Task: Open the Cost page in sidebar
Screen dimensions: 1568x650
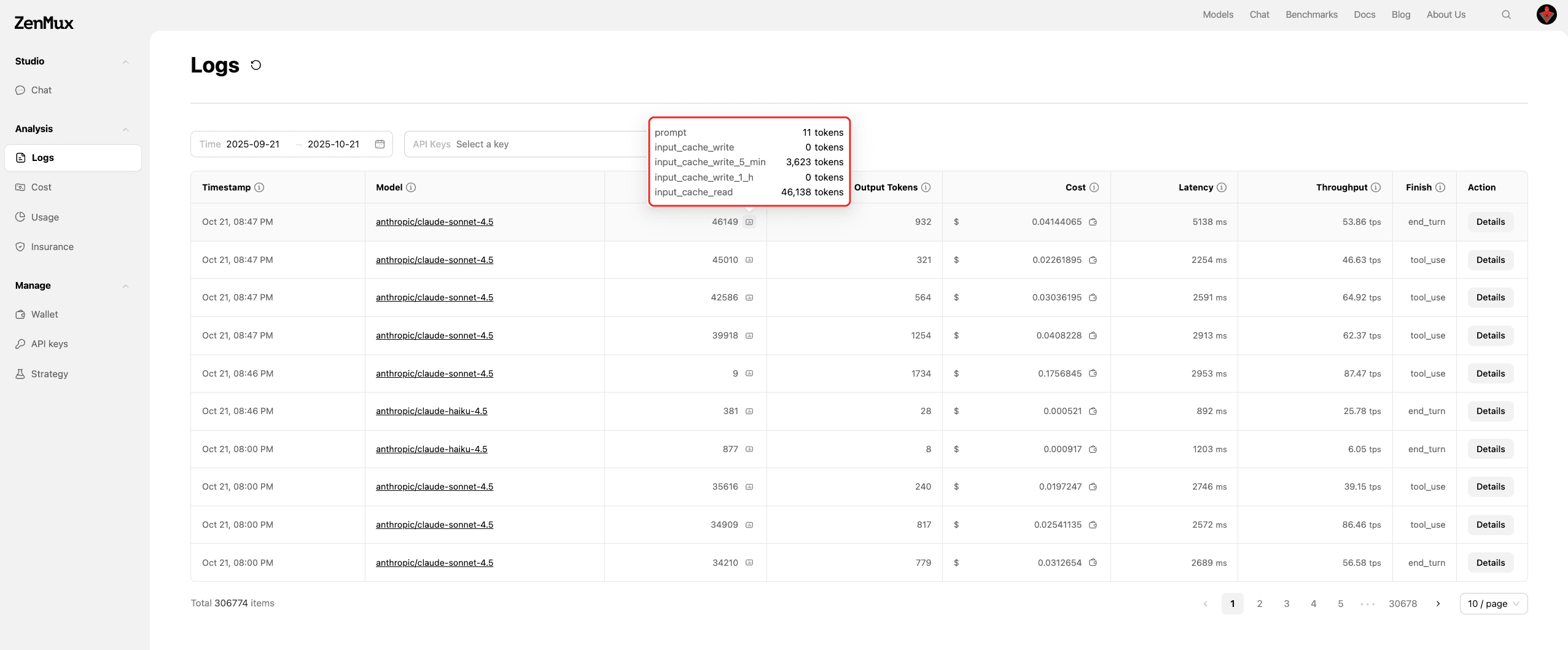Action: tap(41, 187)
